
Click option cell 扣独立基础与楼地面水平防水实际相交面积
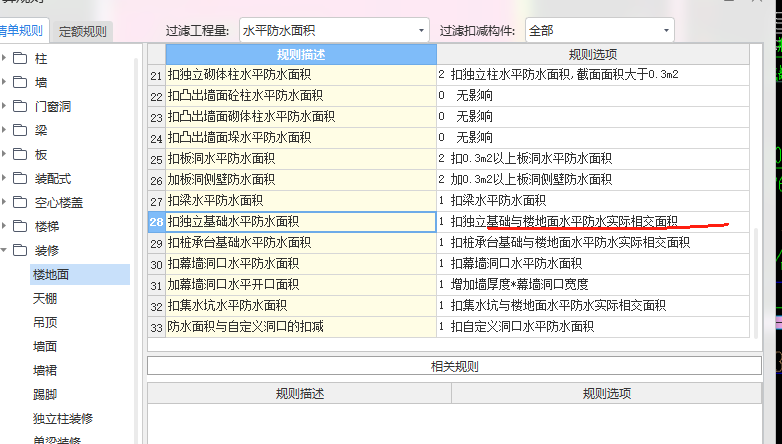pyautogui.click(x=593, y=222)
